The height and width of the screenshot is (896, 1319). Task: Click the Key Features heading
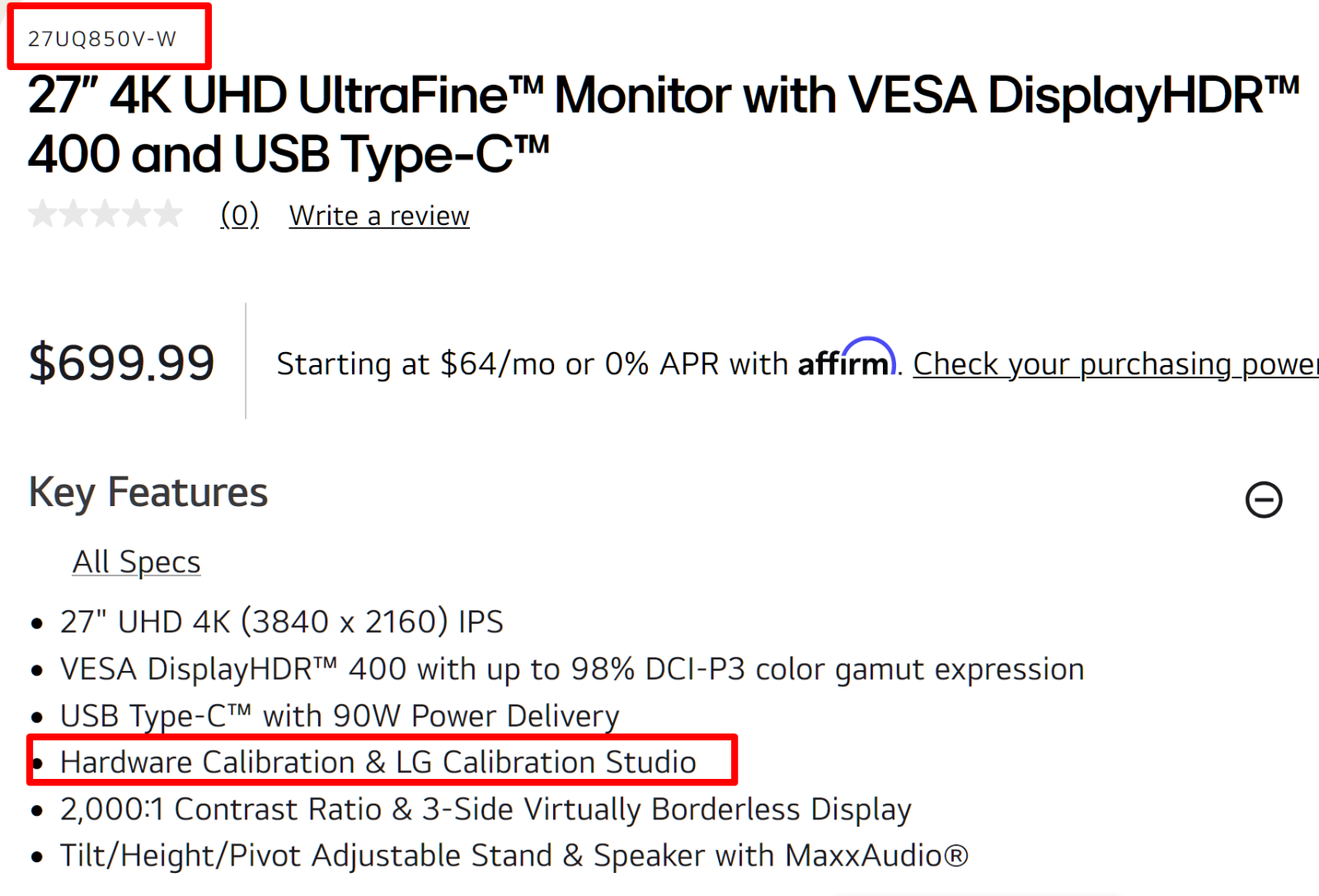coord(148,492)
